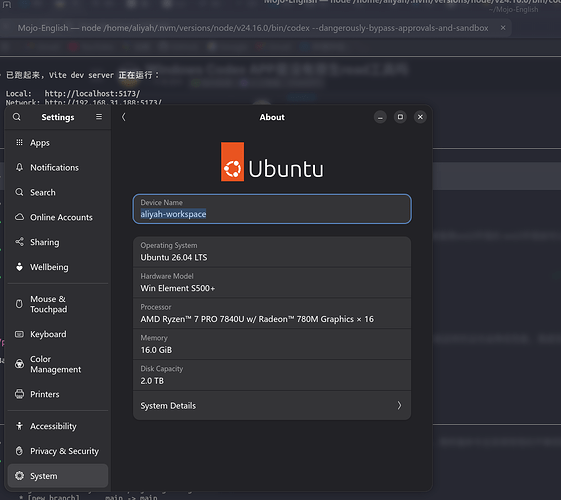Click the 16.0 GiB memory value
The height and width of the screenshot is (500, 561).
point(156,350)
